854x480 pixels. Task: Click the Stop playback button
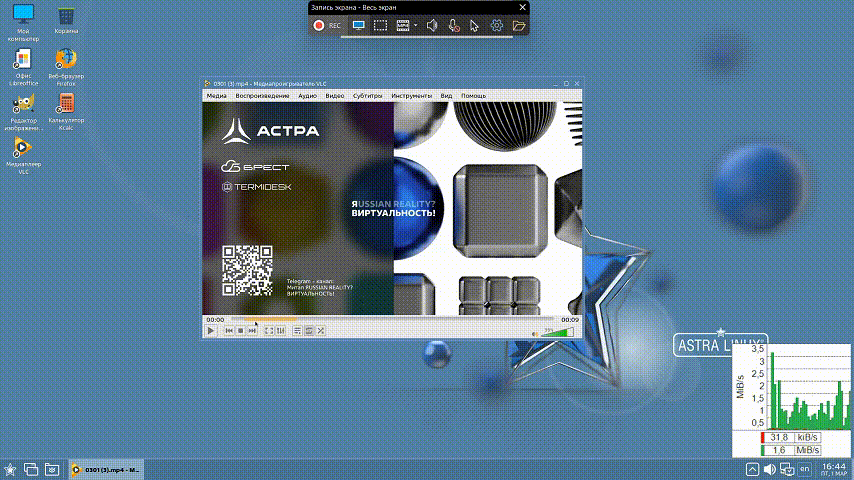pyautogui.click(x=240, y=330)
